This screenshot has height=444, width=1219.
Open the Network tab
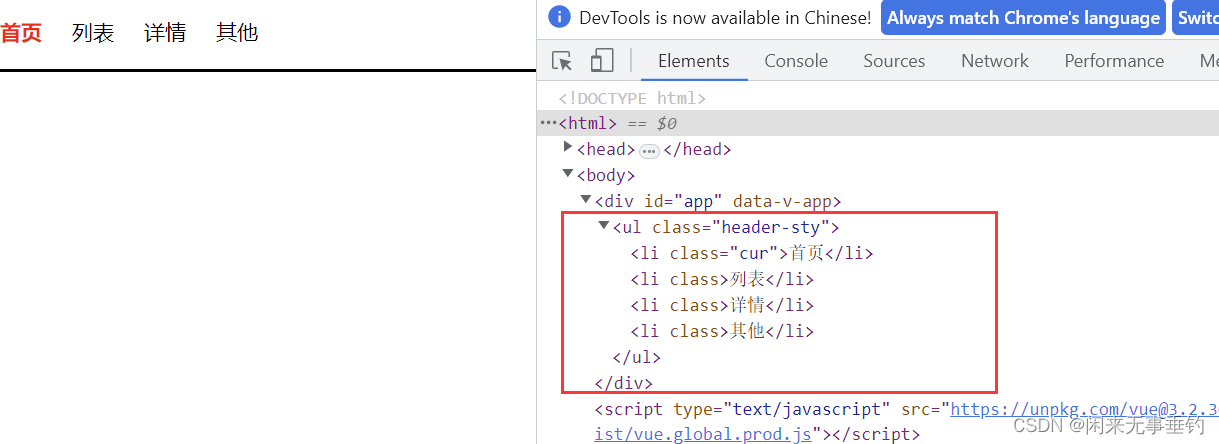point(995,61)
